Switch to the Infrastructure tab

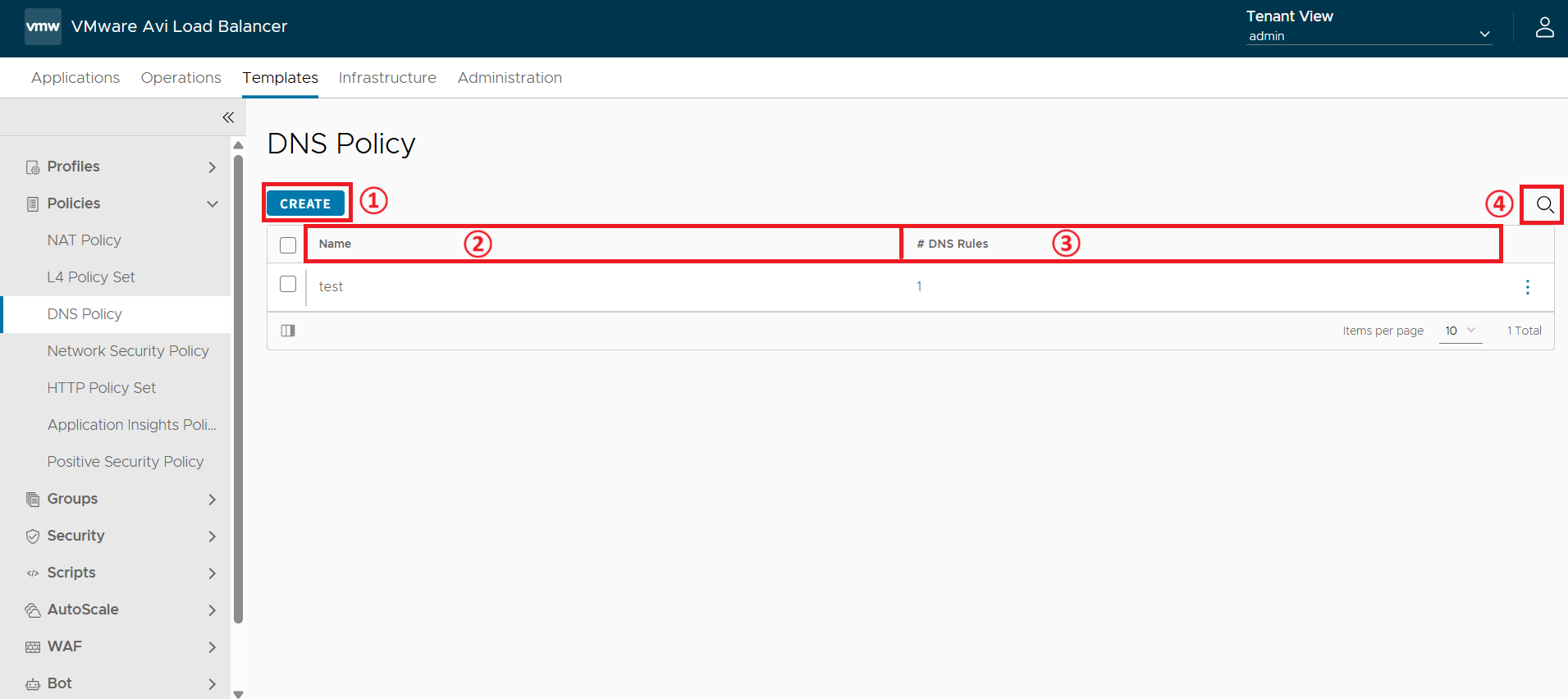coord(387,78)
